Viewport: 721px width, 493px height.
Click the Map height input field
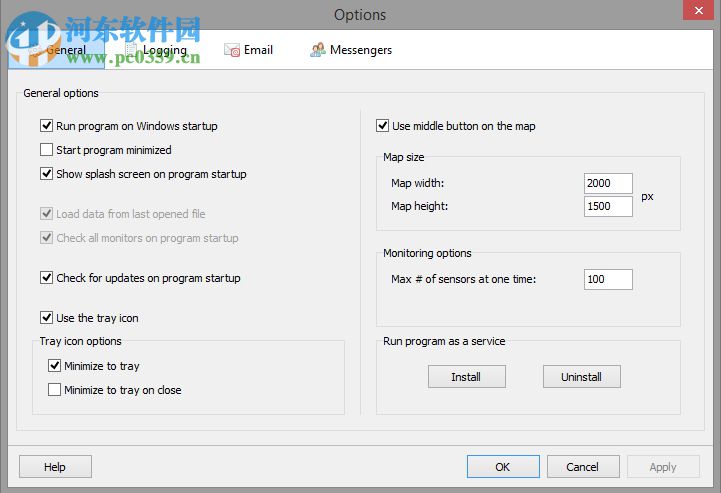point(608,206)
